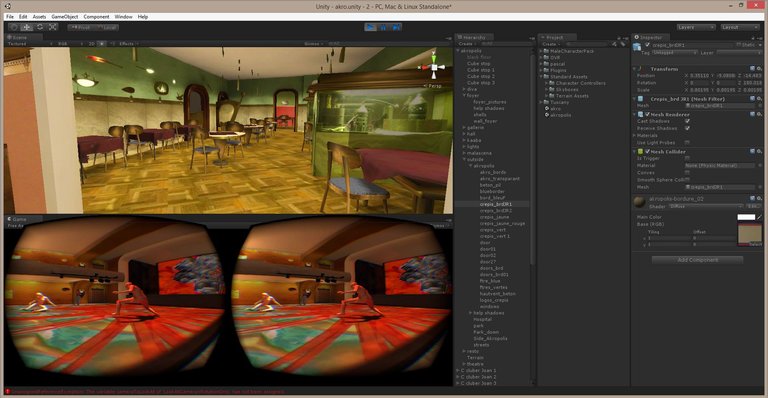The image size is (768, 398).
Task: Toggle the Mesh Renderer enabled checkbox
Action: tap(647, 115)
